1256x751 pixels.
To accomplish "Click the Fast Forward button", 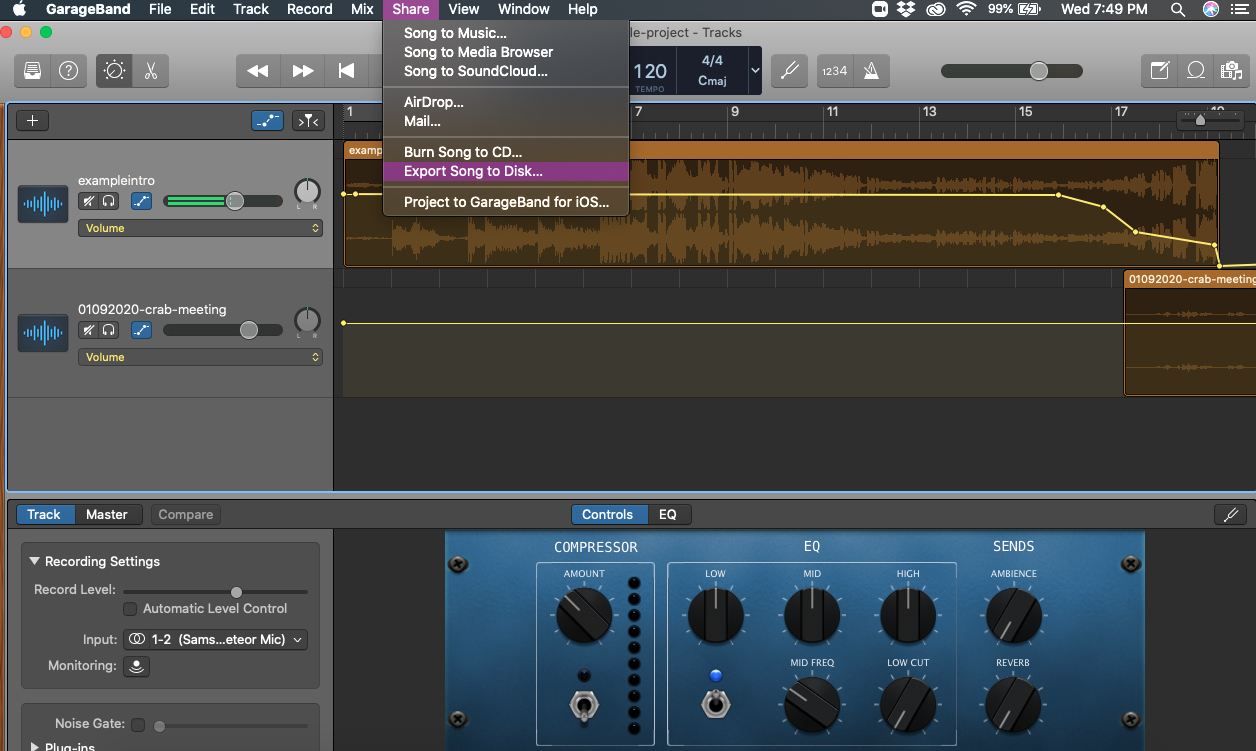I will pyautogui.click(x=302, y=71).
